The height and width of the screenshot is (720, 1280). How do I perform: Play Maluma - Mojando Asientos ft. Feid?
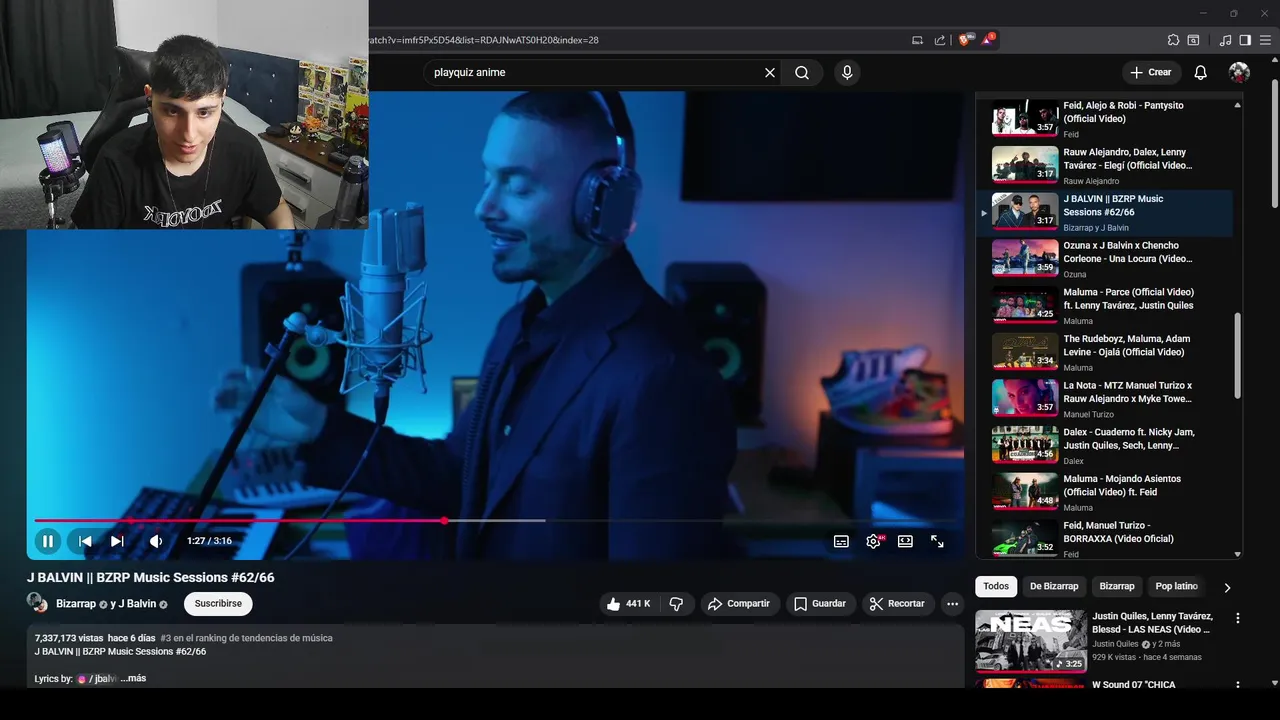(x=1105, y=493)
